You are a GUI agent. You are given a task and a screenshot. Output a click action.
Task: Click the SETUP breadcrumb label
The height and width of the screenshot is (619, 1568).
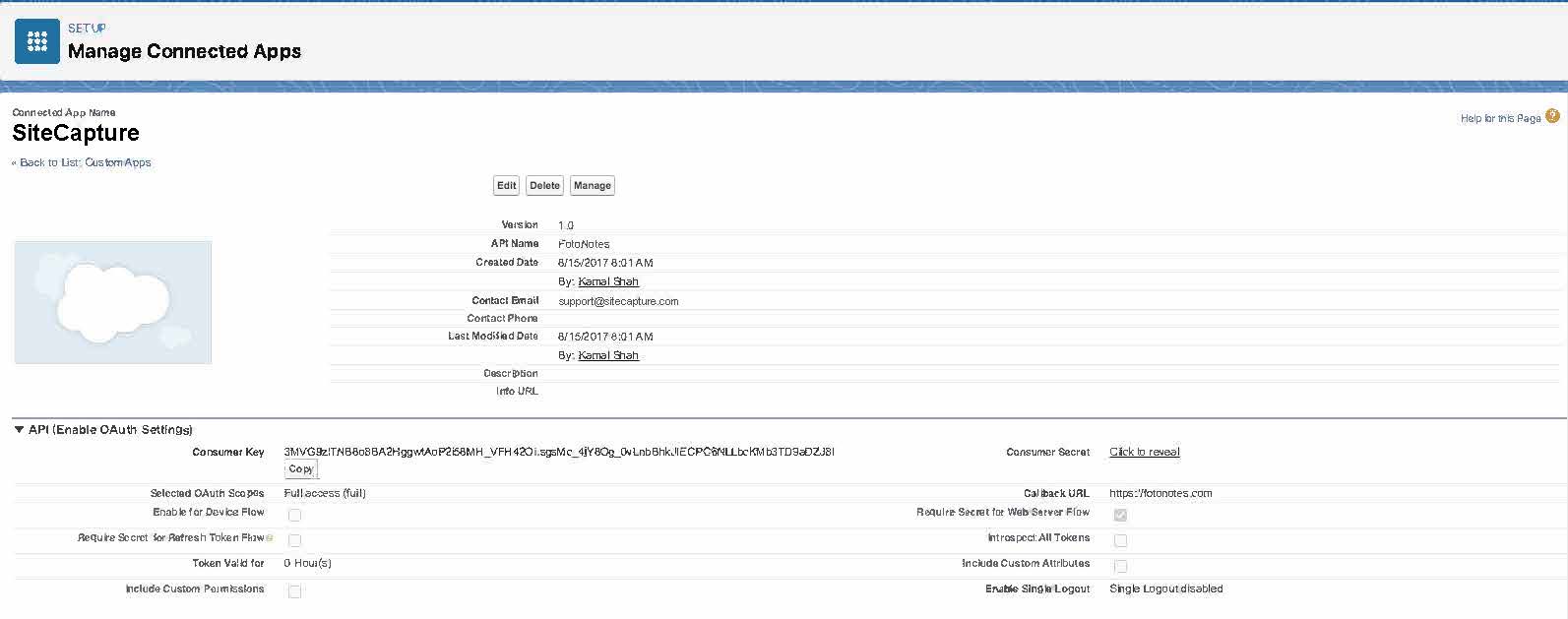[x=87, y=29]
